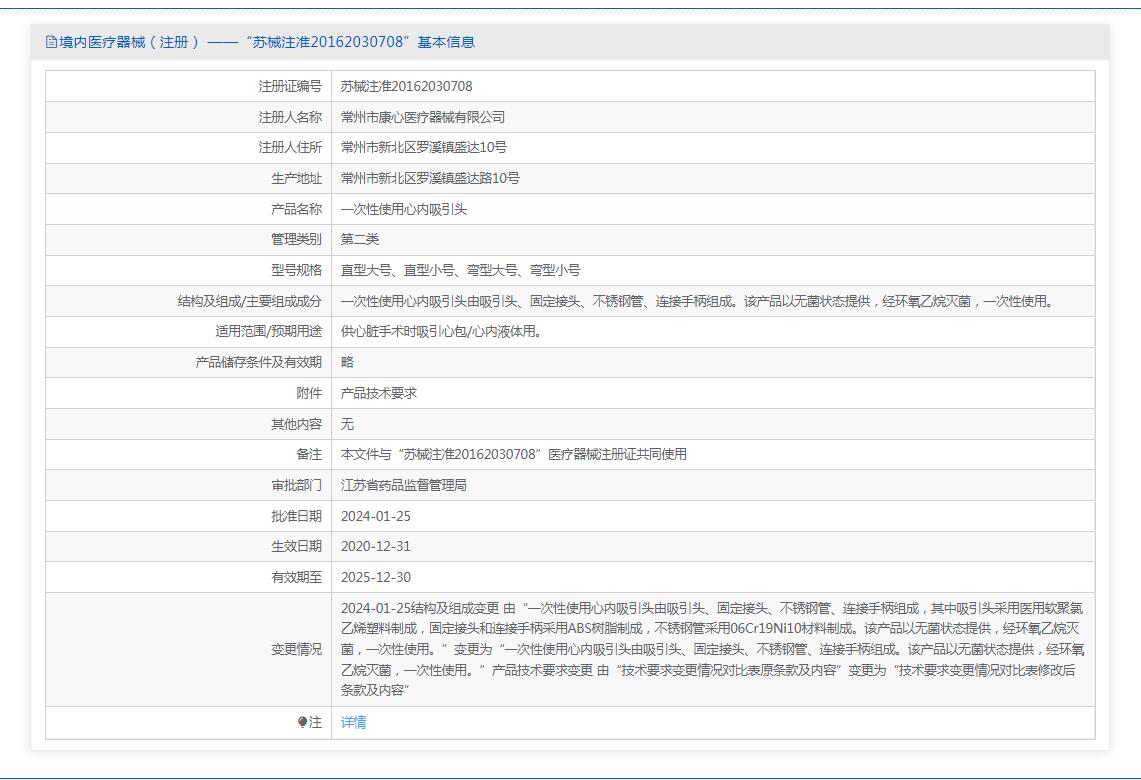Click the production address 盛达路10号 value
The width and height of the screenshot is (1141, 780).
[x=430, y=178]
